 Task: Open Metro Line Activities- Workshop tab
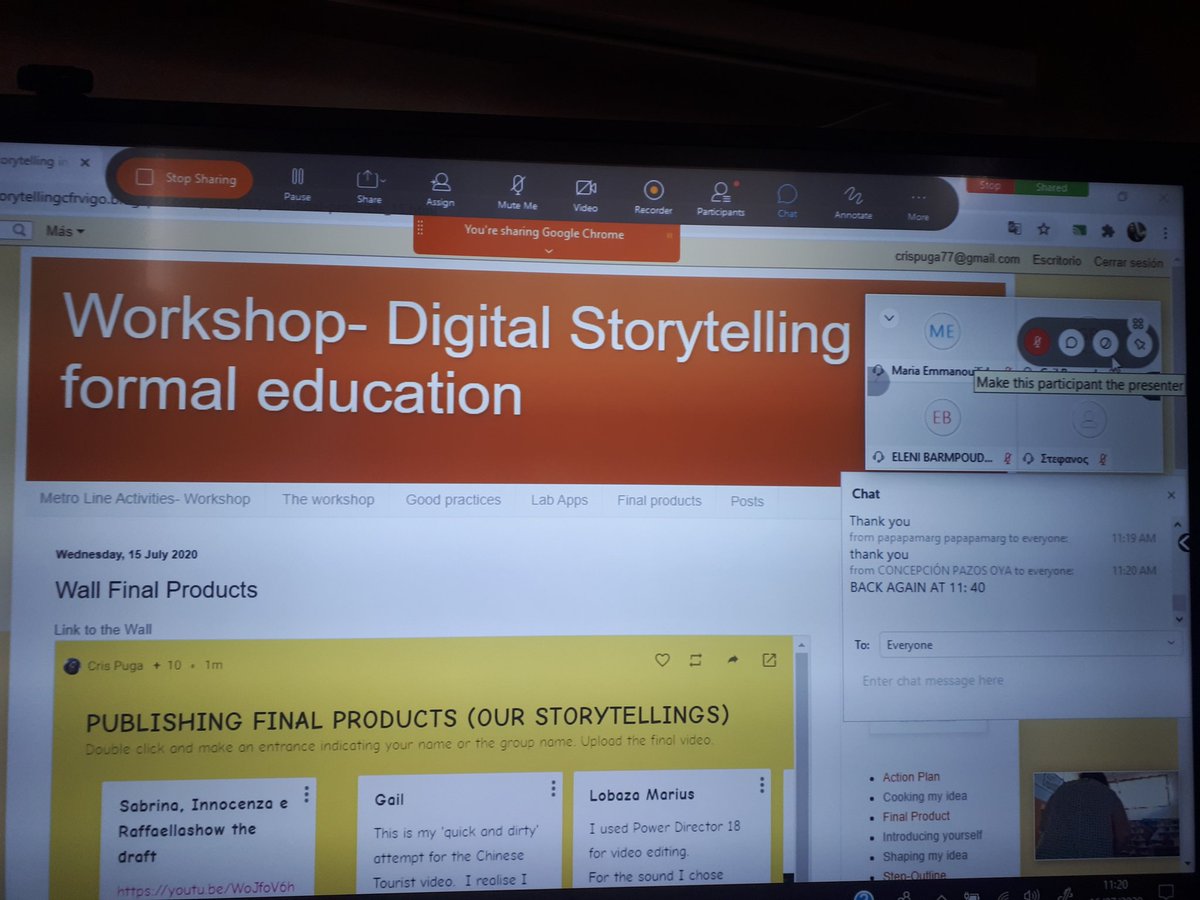point(145,498)
